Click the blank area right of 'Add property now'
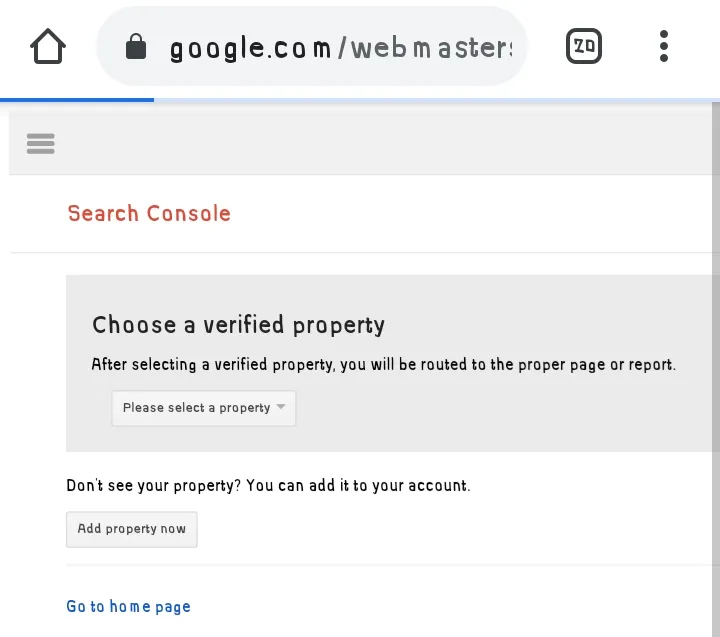Viewport: 720px width, 637px height. click(x=450, y=529)
